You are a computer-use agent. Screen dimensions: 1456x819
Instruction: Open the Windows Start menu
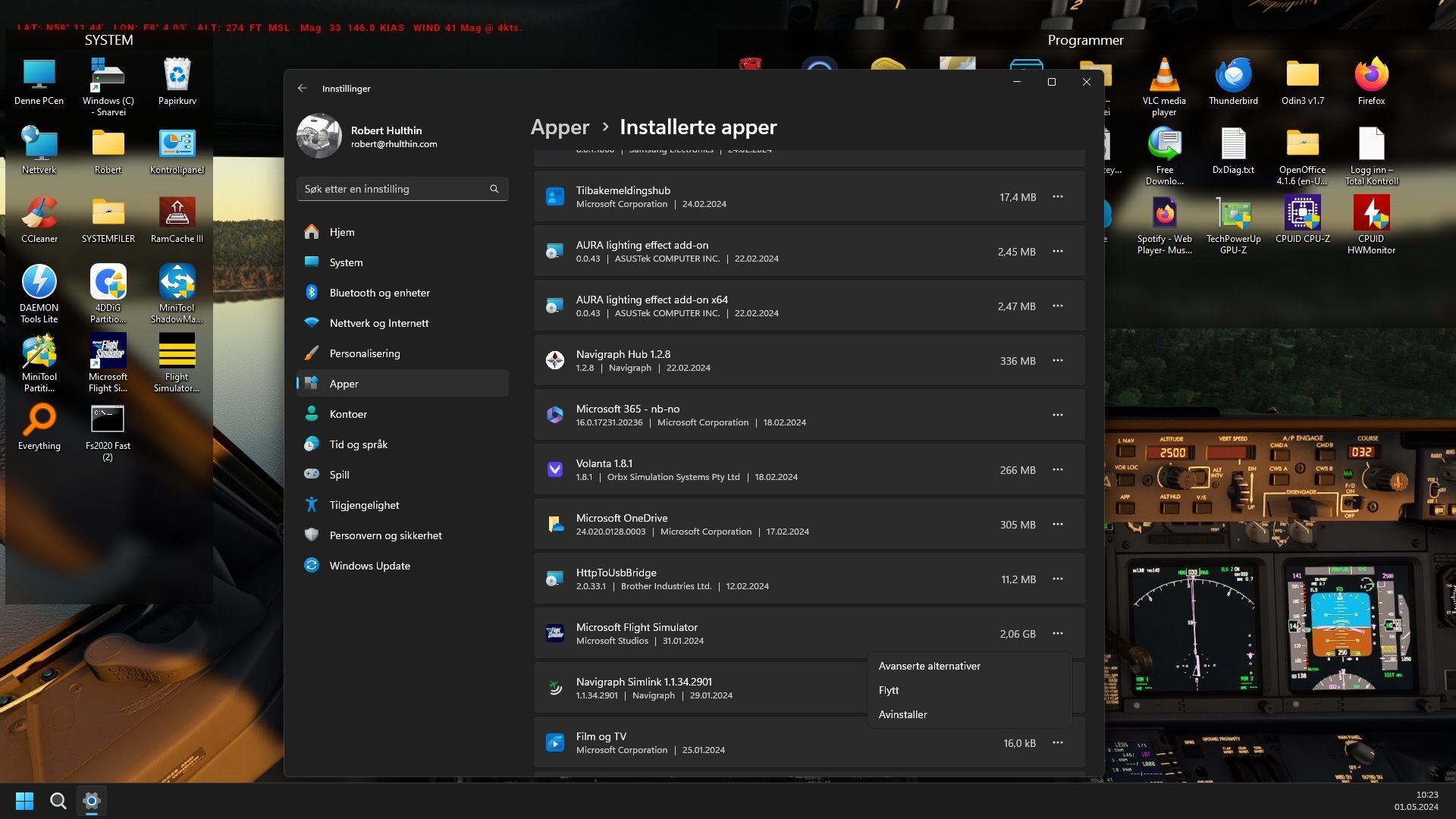coord(24,801)
